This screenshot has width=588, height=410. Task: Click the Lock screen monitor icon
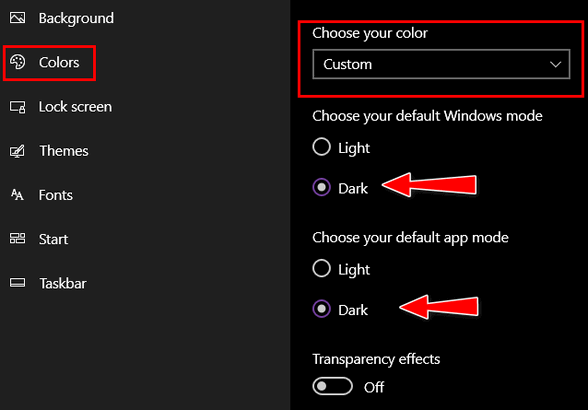tap(17, 107)
